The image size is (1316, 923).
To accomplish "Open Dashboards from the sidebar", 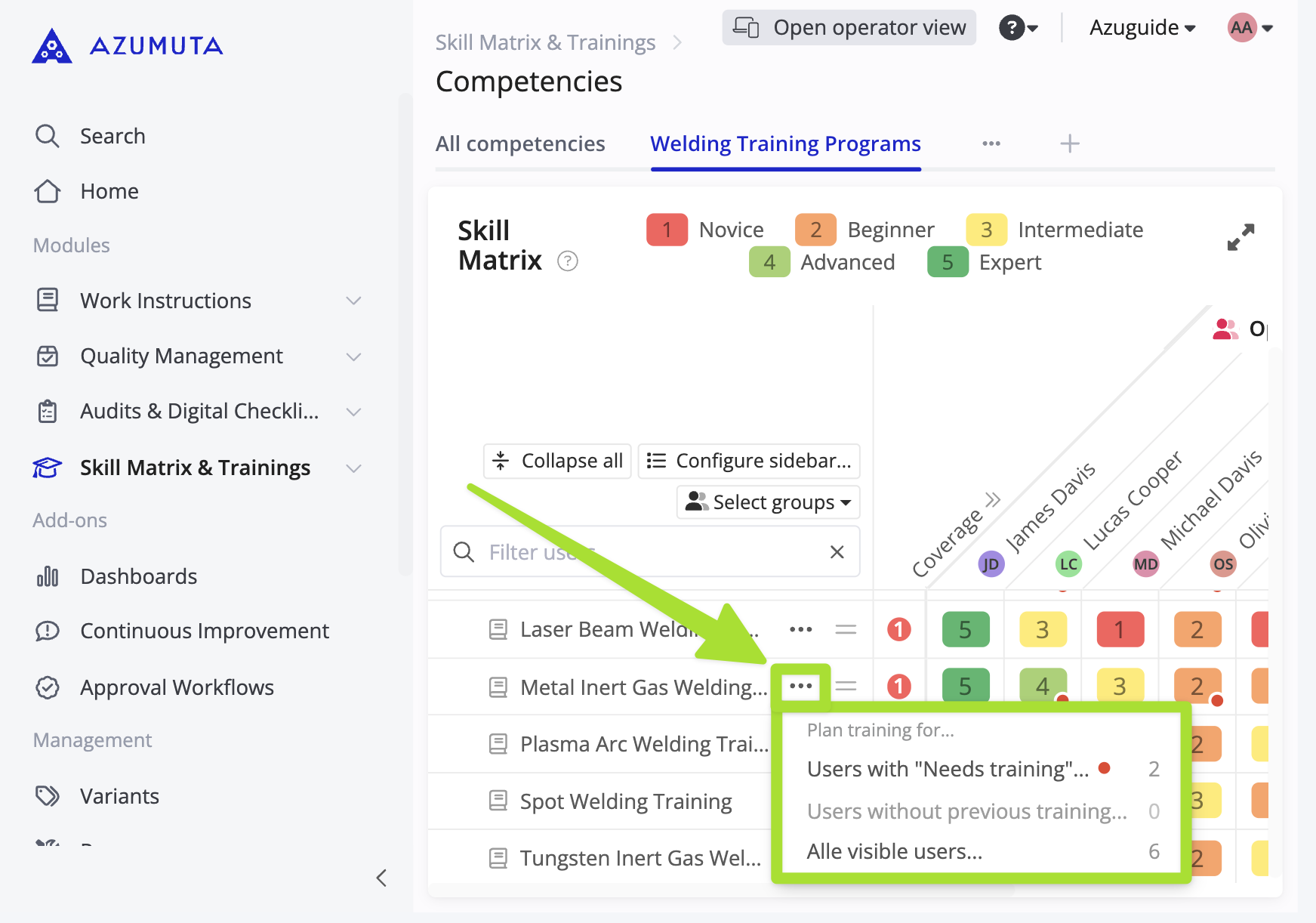I will point(138,576).
